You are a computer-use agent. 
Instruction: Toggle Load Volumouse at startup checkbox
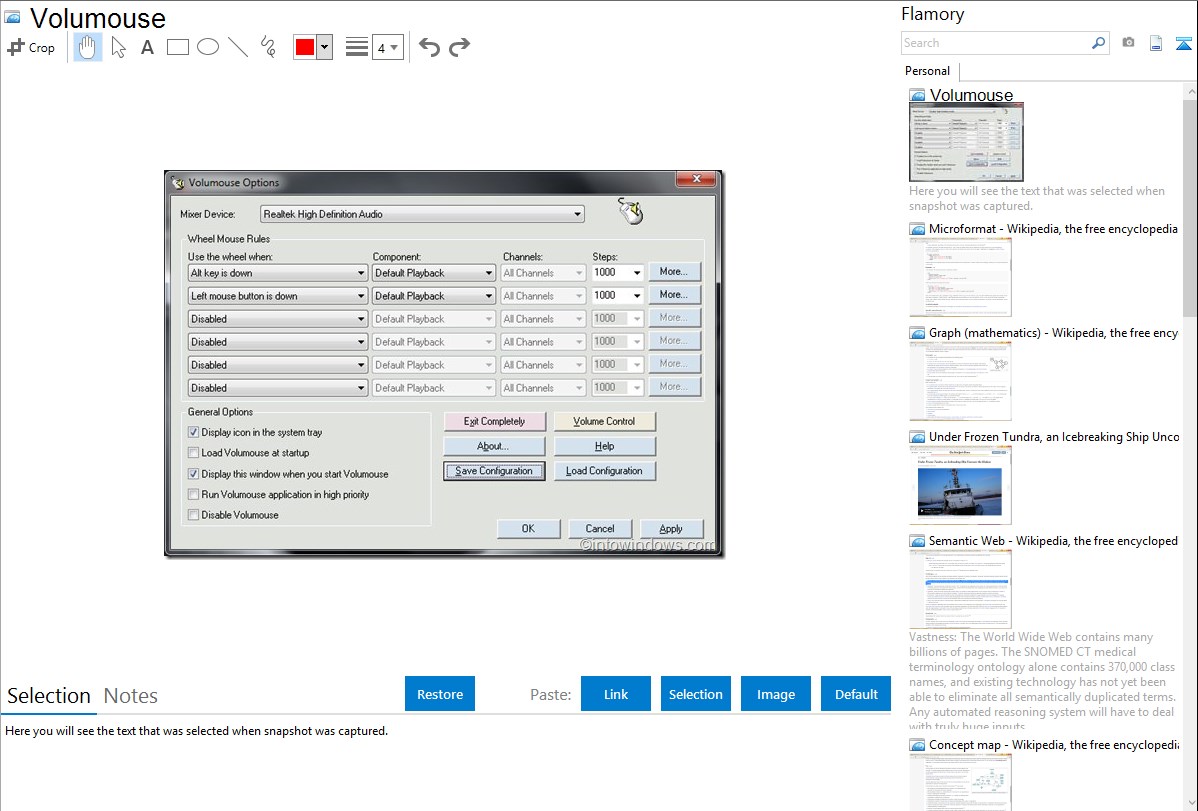[x=194, y=453]
